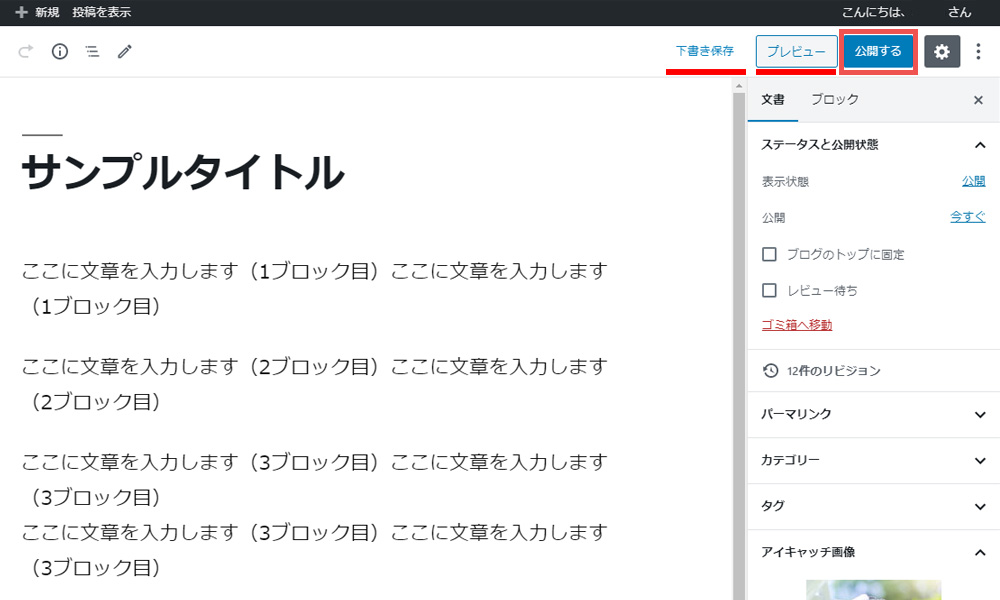Click the 下書き保存 link

(x=705, y=51)
